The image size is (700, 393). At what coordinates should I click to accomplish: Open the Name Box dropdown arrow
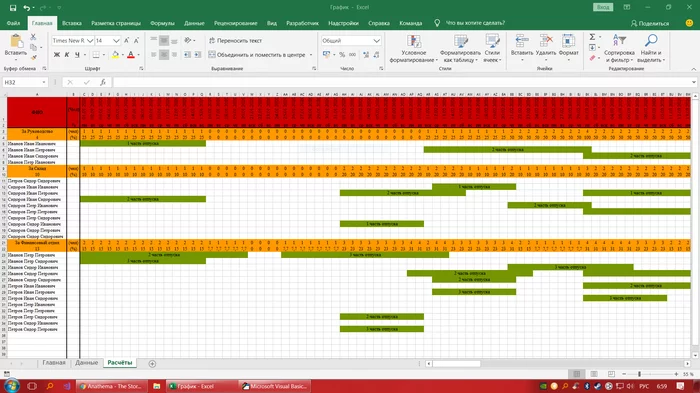tap(44, 82)
